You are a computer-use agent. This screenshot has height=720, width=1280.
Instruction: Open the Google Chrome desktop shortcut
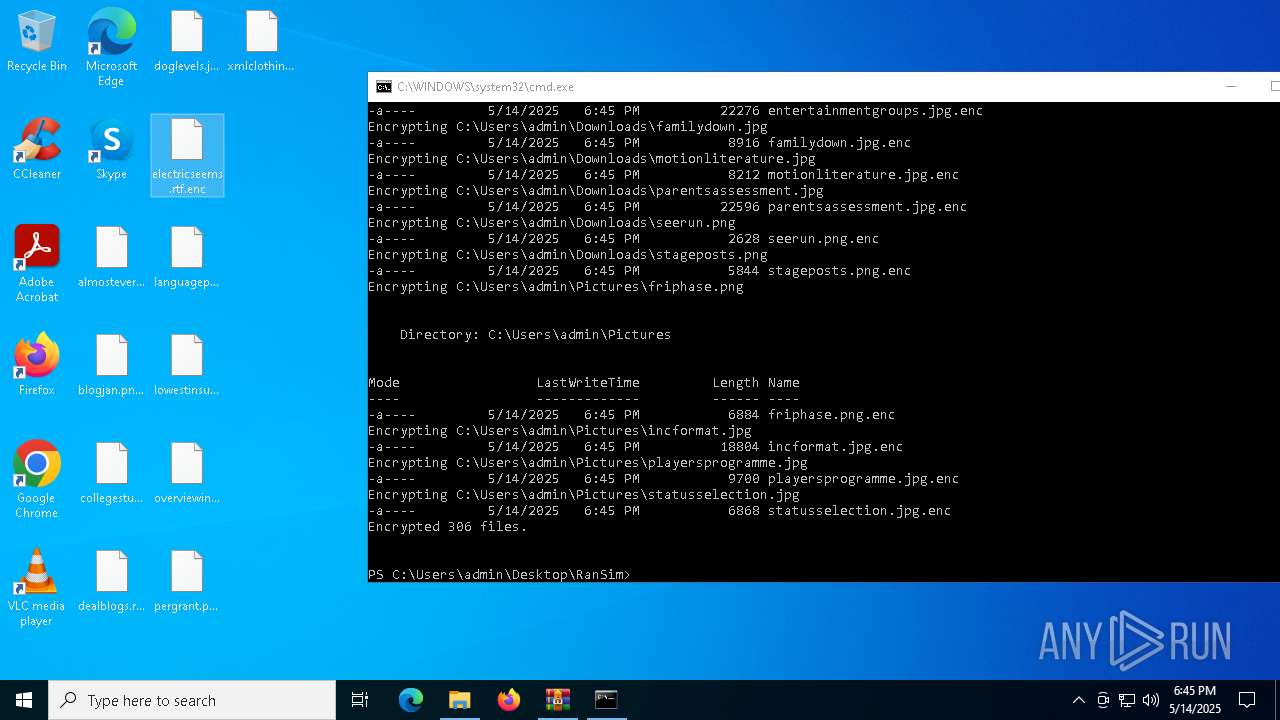(x=37, y=480)
